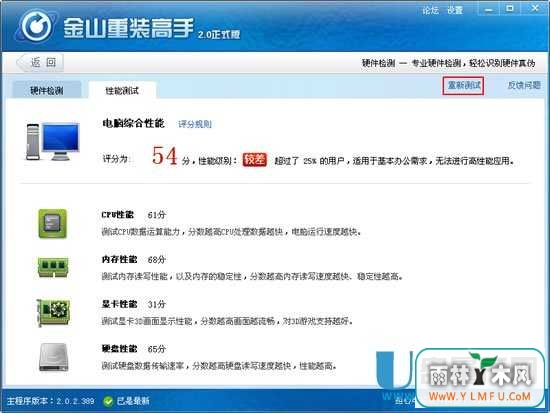Screen dimensions: 550x413
Task: Click the computer and monitor icon
Action: tap(53, 141)
